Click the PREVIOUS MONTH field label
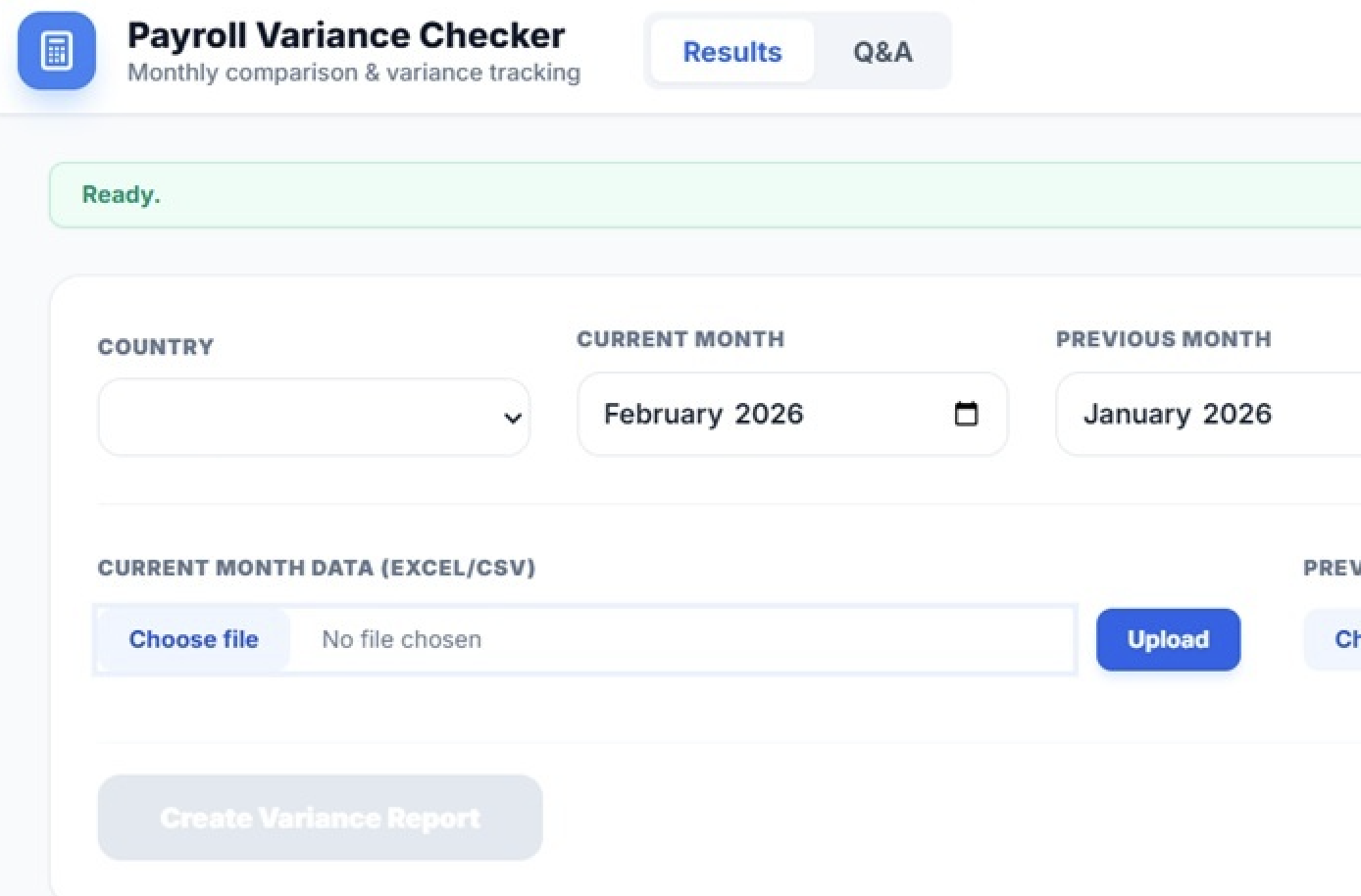 click(1163, 339)
